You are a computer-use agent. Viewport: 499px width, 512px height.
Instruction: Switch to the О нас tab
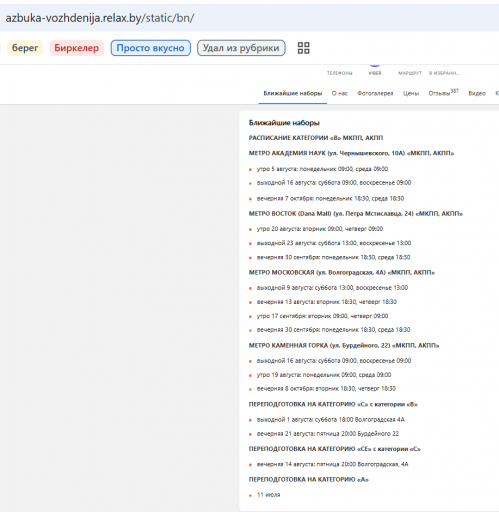coord(340,93)
